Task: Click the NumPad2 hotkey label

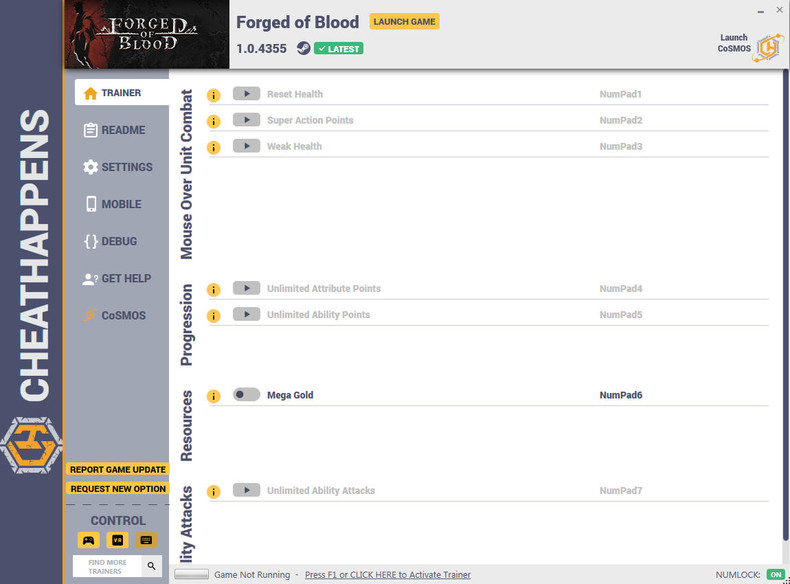Action: pos(621,120)
